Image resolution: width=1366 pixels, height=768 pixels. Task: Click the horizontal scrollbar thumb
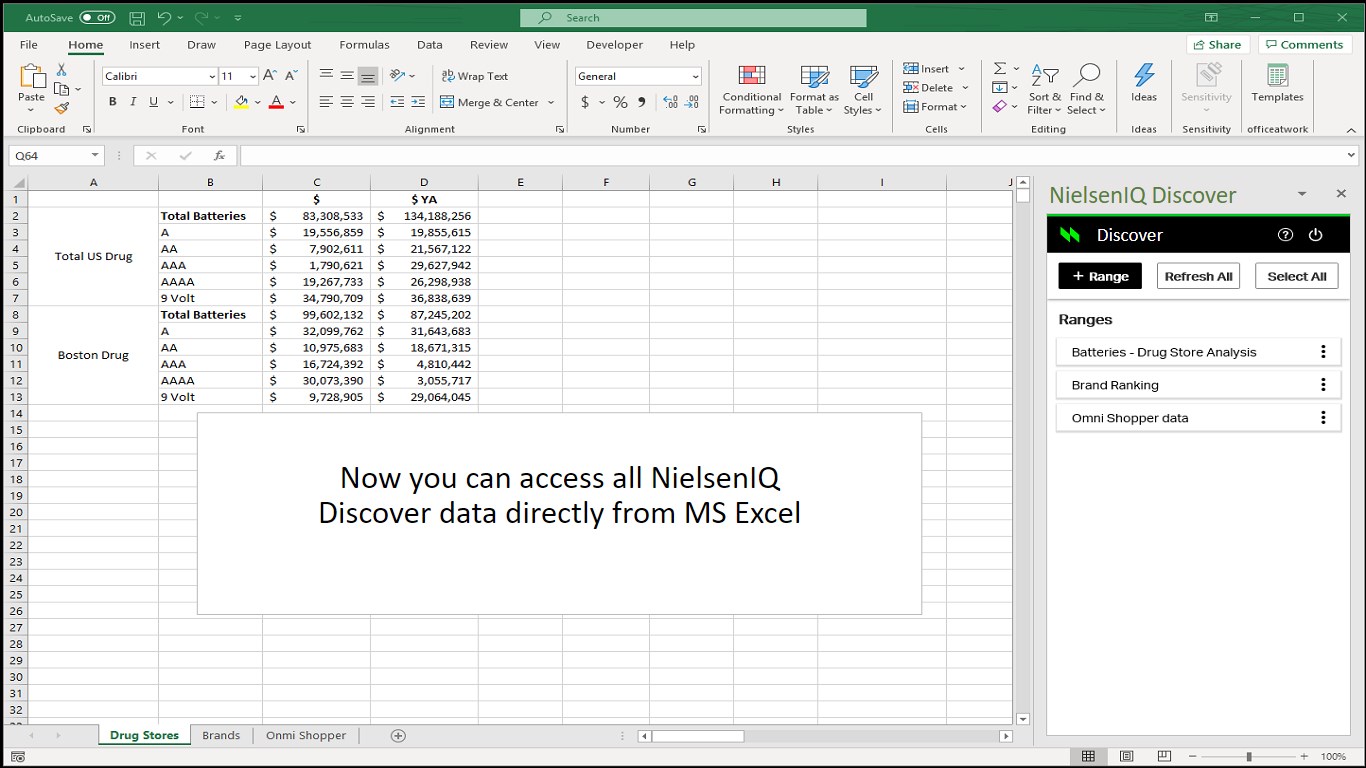[698, 736]
